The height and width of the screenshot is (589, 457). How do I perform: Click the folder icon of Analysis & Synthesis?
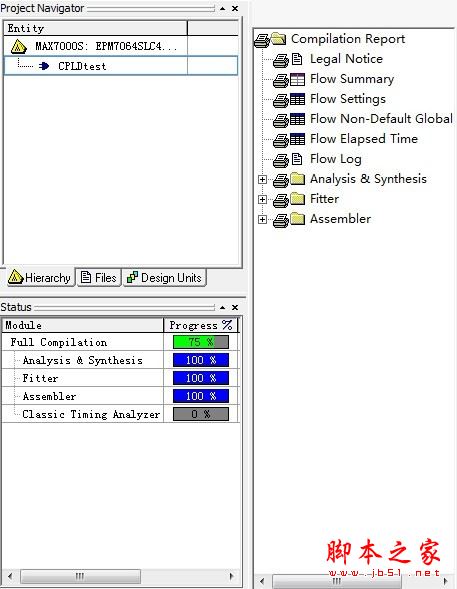pyautogui.click(x=297, y=179)
